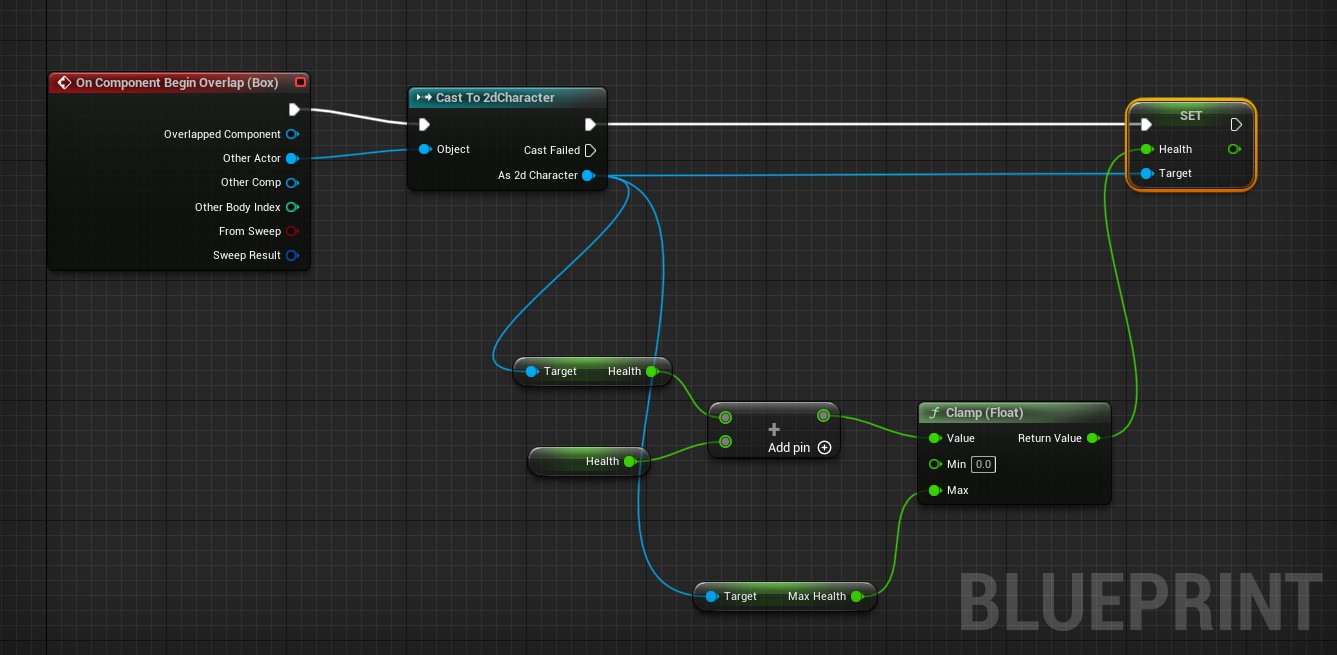The image size is (1337, 655).
Task: Click the SET node output execution pin
Action: point(1236,125)
